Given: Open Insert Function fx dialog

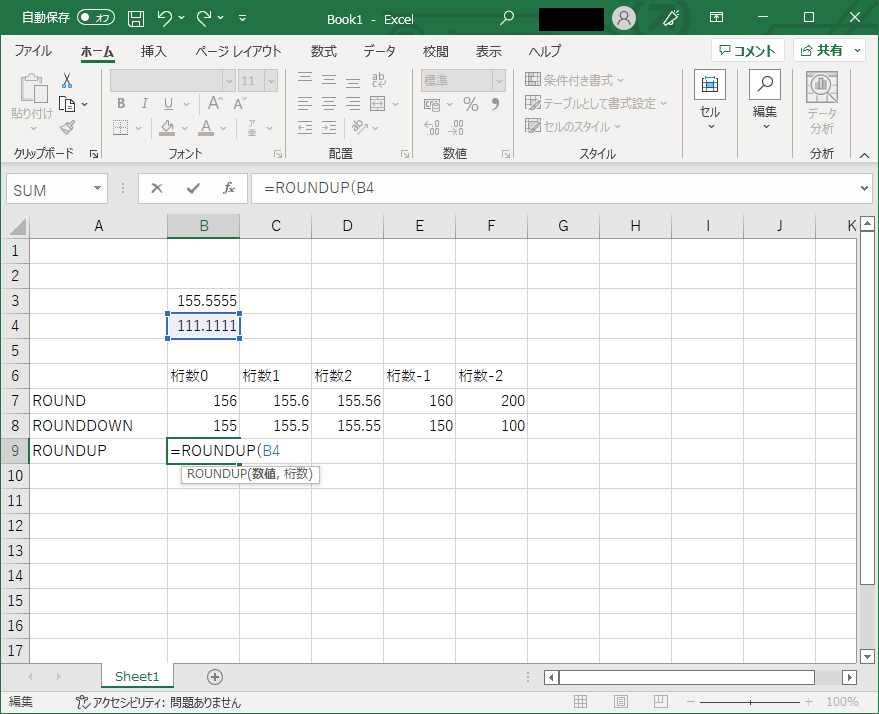Looking at the screenshot, I should 229,188.
